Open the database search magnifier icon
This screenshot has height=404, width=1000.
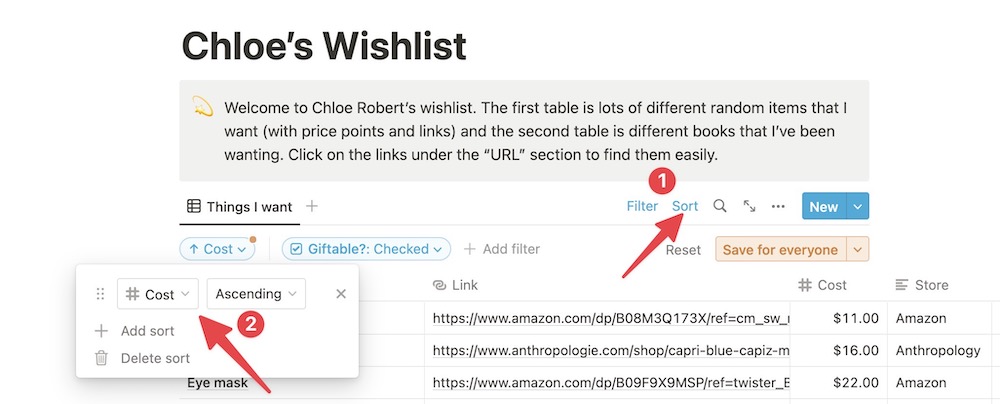(x=719, y=206)
